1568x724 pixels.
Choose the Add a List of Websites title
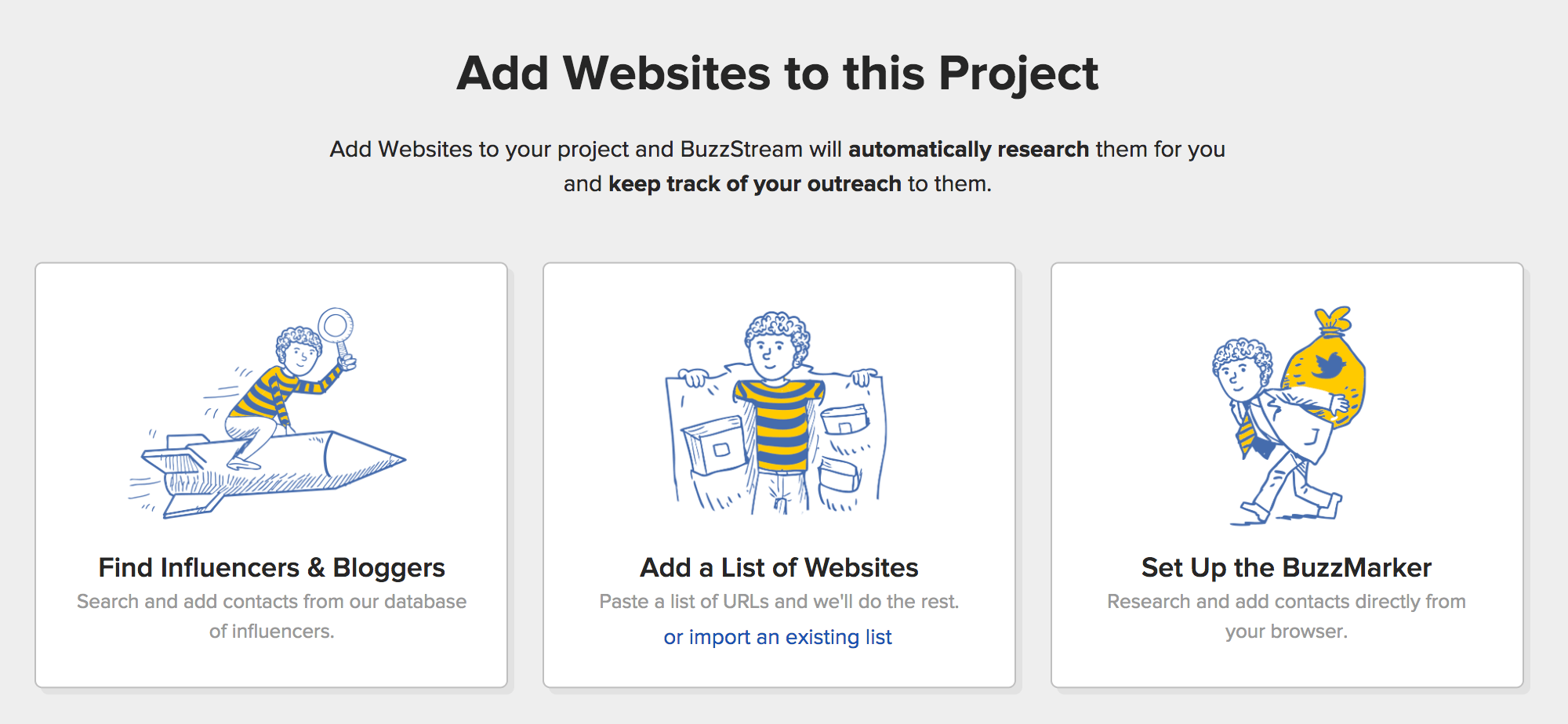pyautogui.click(x=779, y=567)
